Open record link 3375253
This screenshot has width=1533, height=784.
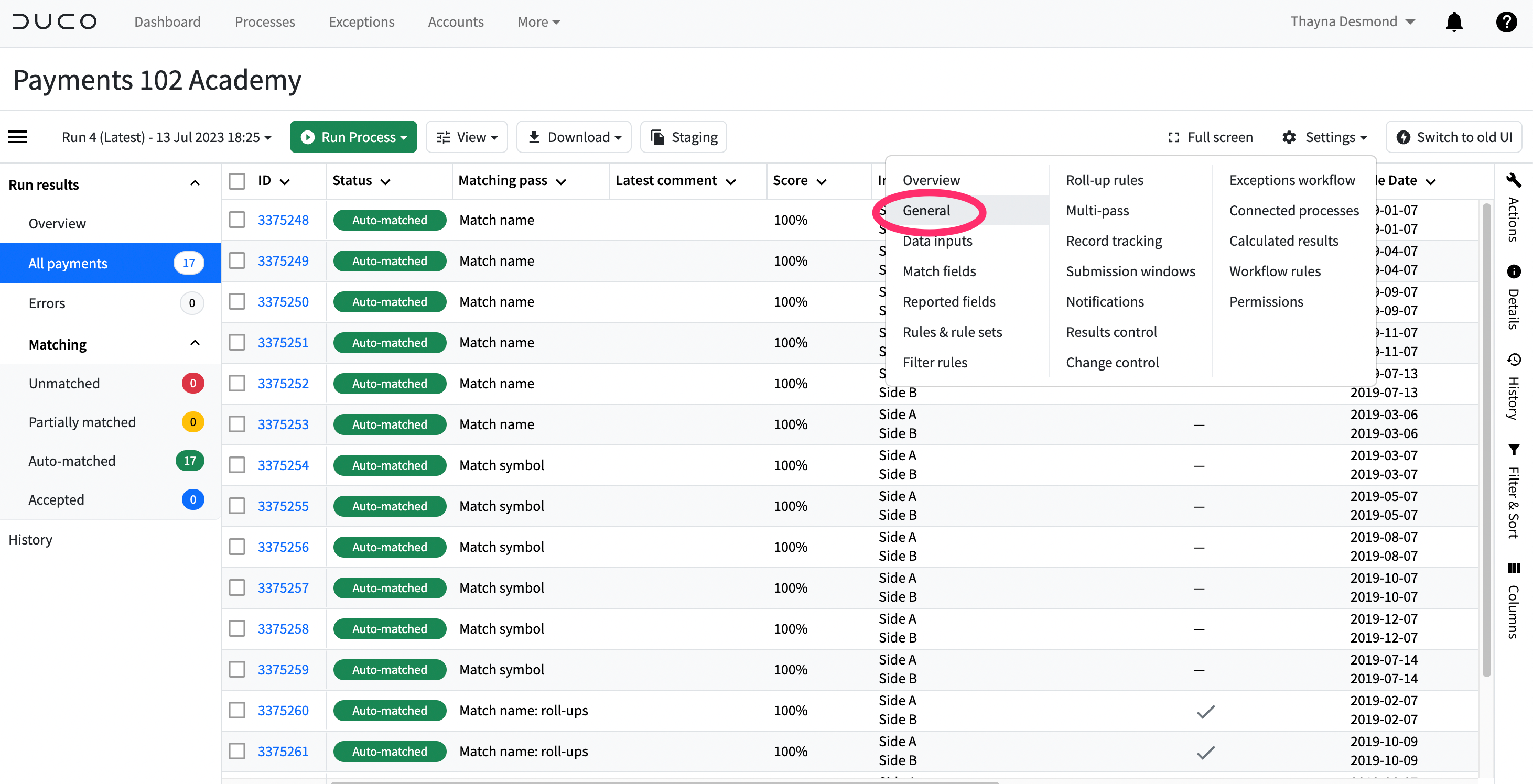[283, 424]
